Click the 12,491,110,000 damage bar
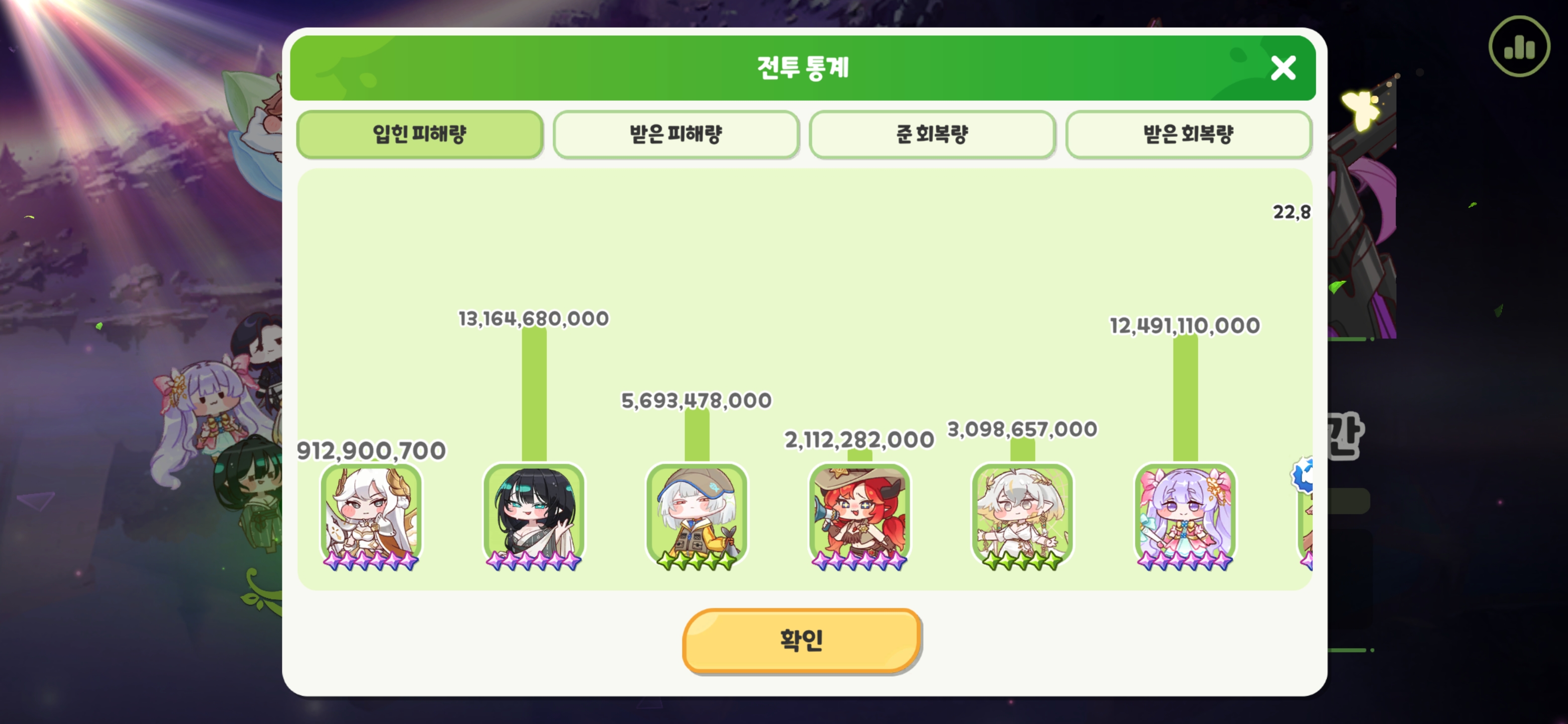Viewport: 1568px width, 724px height. 1185,398
